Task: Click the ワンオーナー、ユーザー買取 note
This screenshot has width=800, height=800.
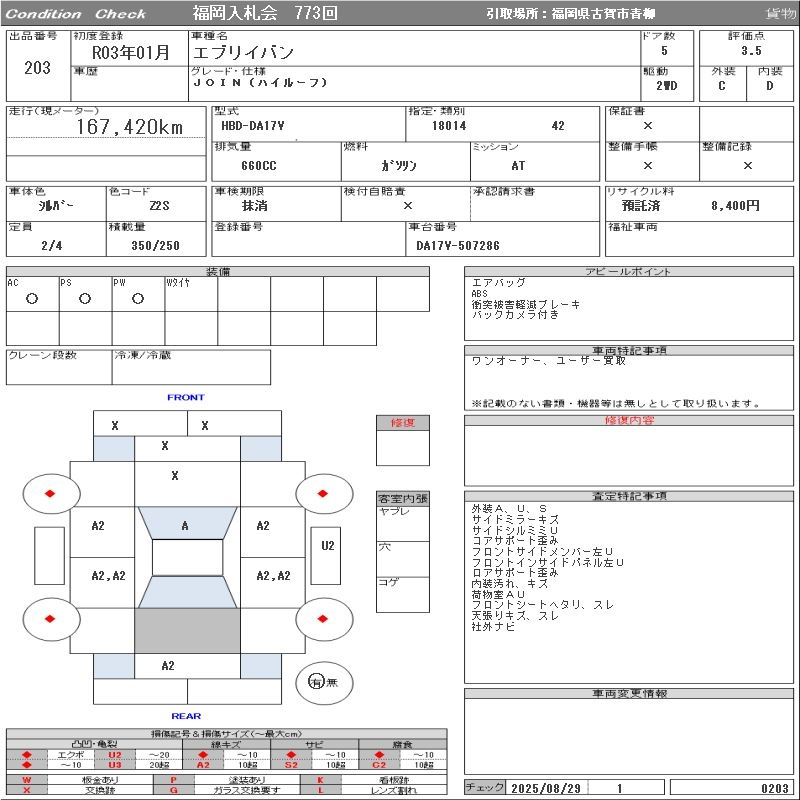Action: point(548,361)
